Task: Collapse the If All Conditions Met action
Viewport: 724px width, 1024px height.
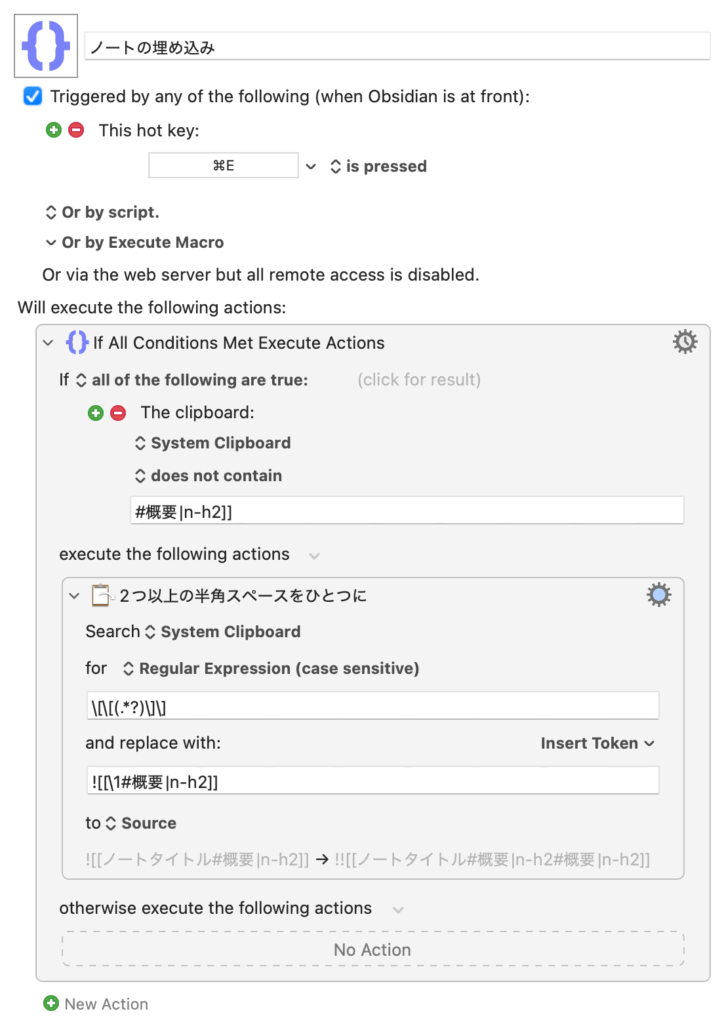Action: tap(48, 342)
